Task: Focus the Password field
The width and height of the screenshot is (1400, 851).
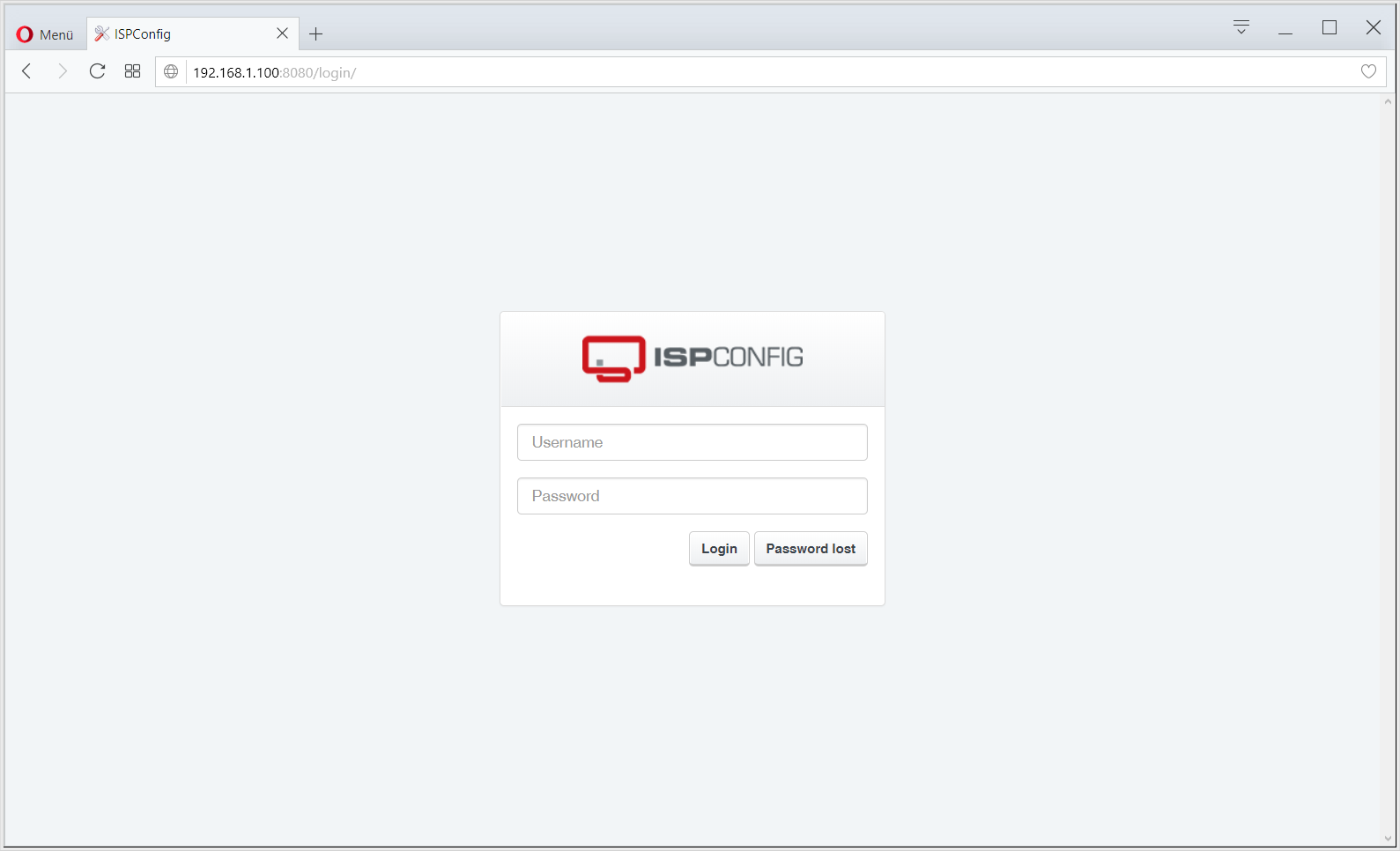Action: coord(693,496)
